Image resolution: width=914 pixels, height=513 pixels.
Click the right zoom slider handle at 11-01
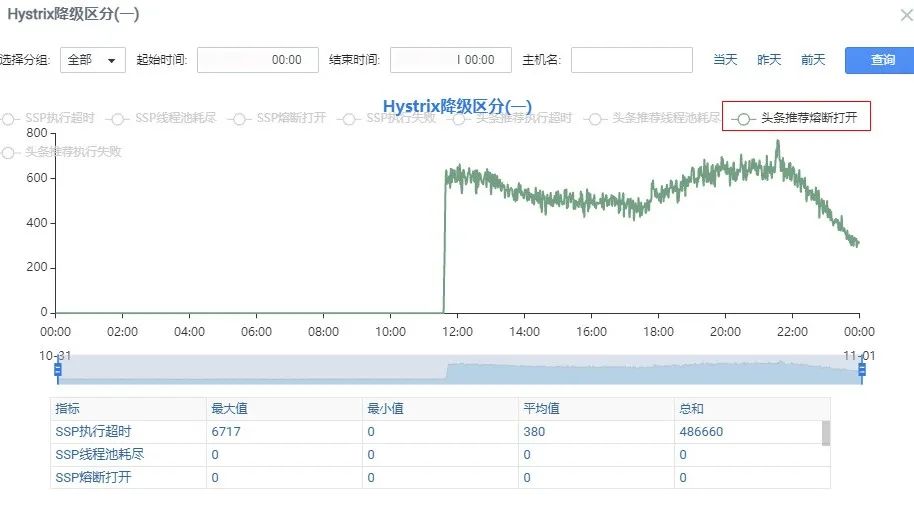[862, 370]
